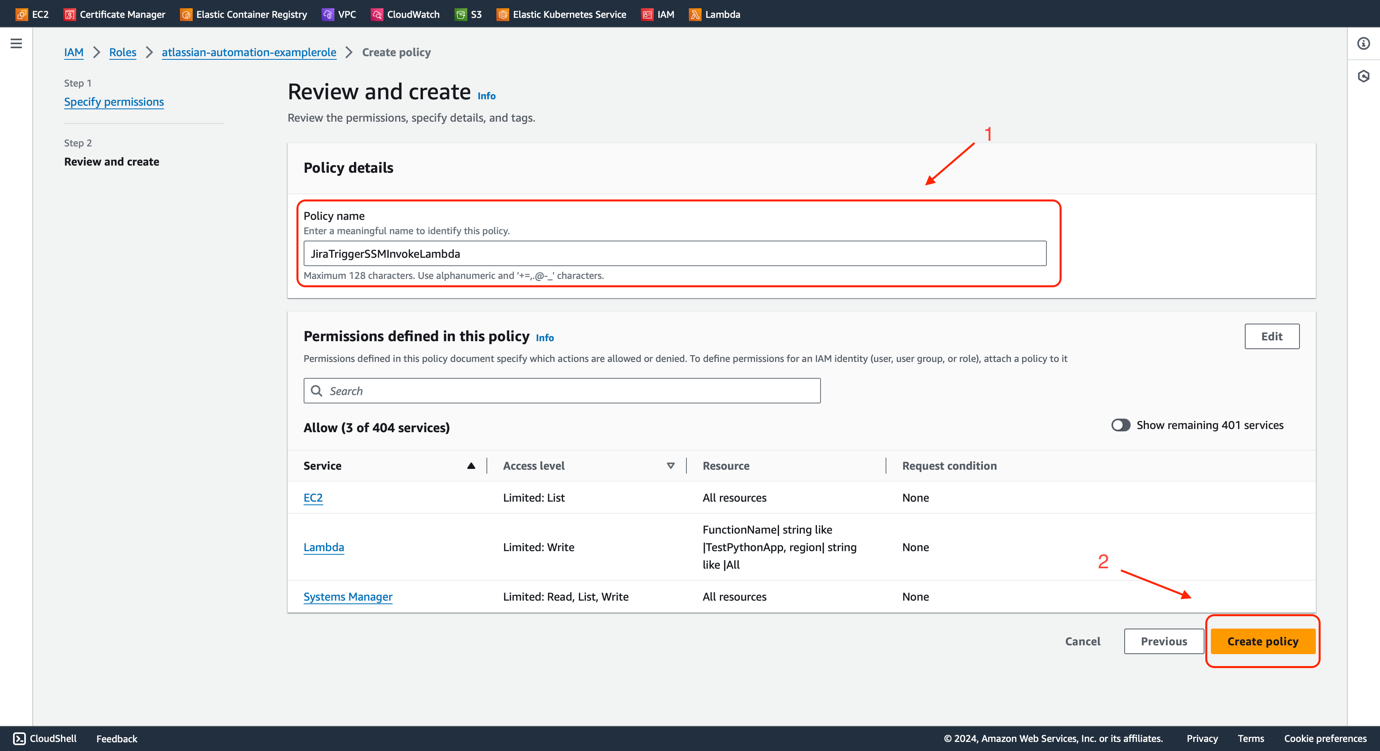This screenshot has height=751, width=1380.
Task: Open the EC2 service link in table
Action: pyautogui.click(x=313, y=498)
